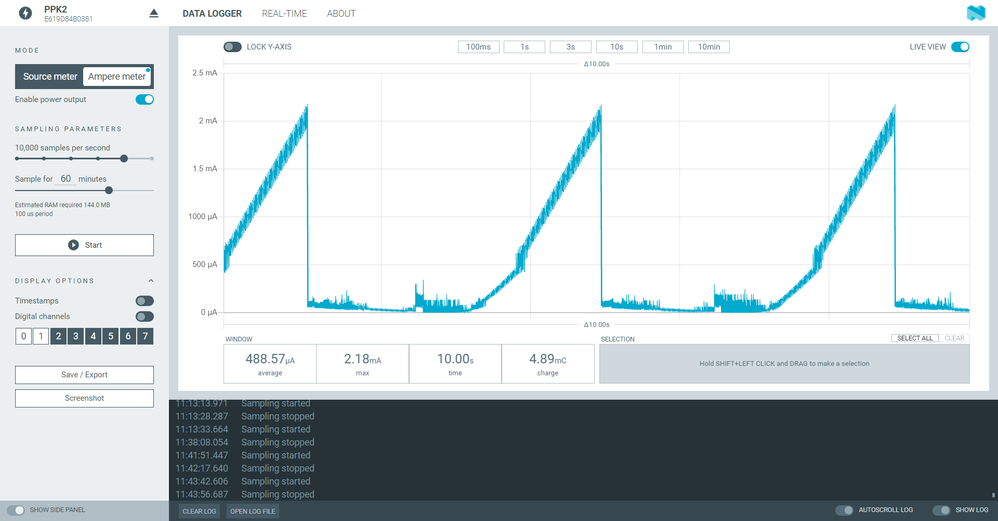Enable the Timestamps toggle
The height and width of the screenshot is (521, 998).
coord(144,301)
